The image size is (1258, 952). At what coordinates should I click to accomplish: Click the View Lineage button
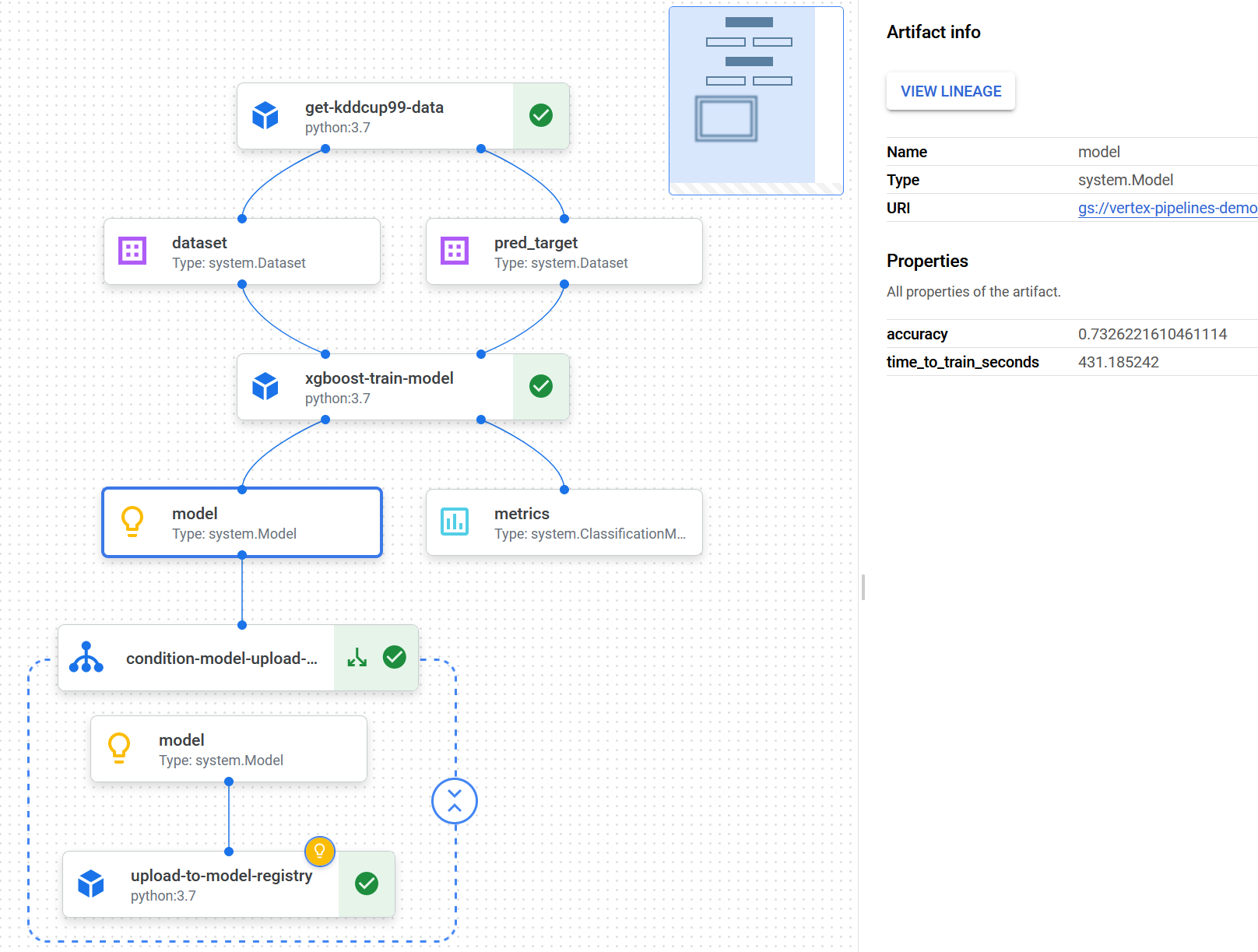coord(951,92)
